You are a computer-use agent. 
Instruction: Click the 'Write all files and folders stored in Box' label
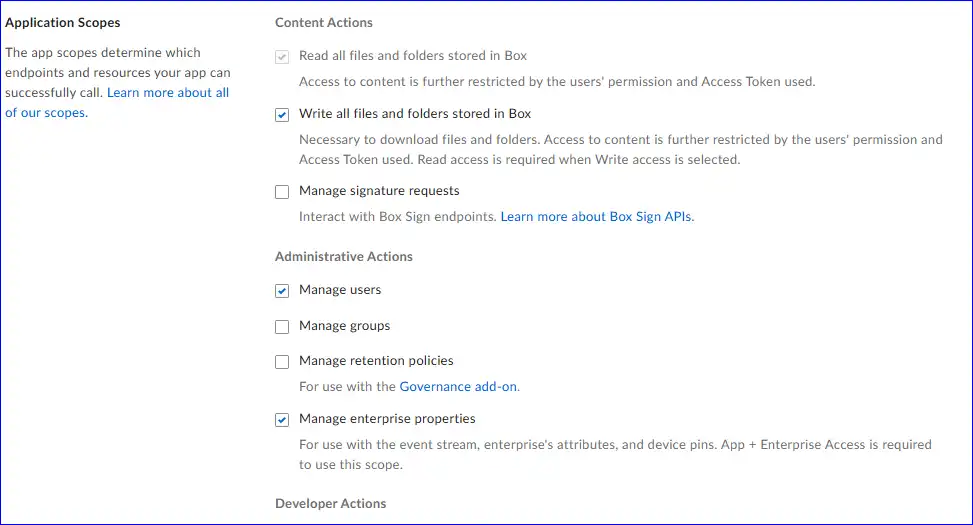click(x=415, y=114)
